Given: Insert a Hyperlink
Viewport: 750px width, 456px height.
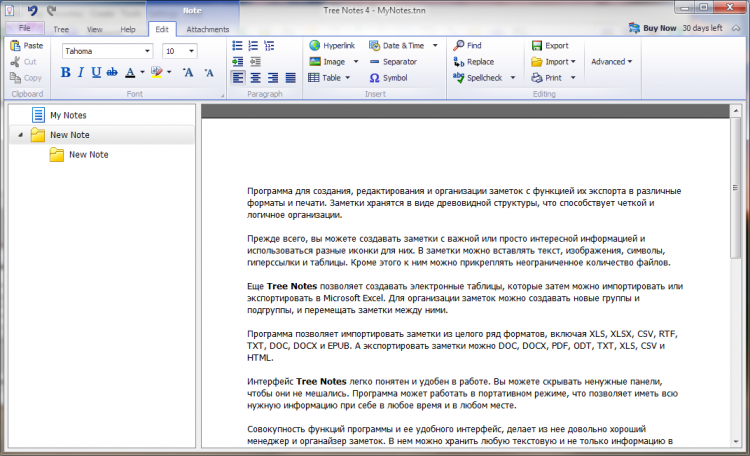Looking at the screenshot, I should point(332,45).
